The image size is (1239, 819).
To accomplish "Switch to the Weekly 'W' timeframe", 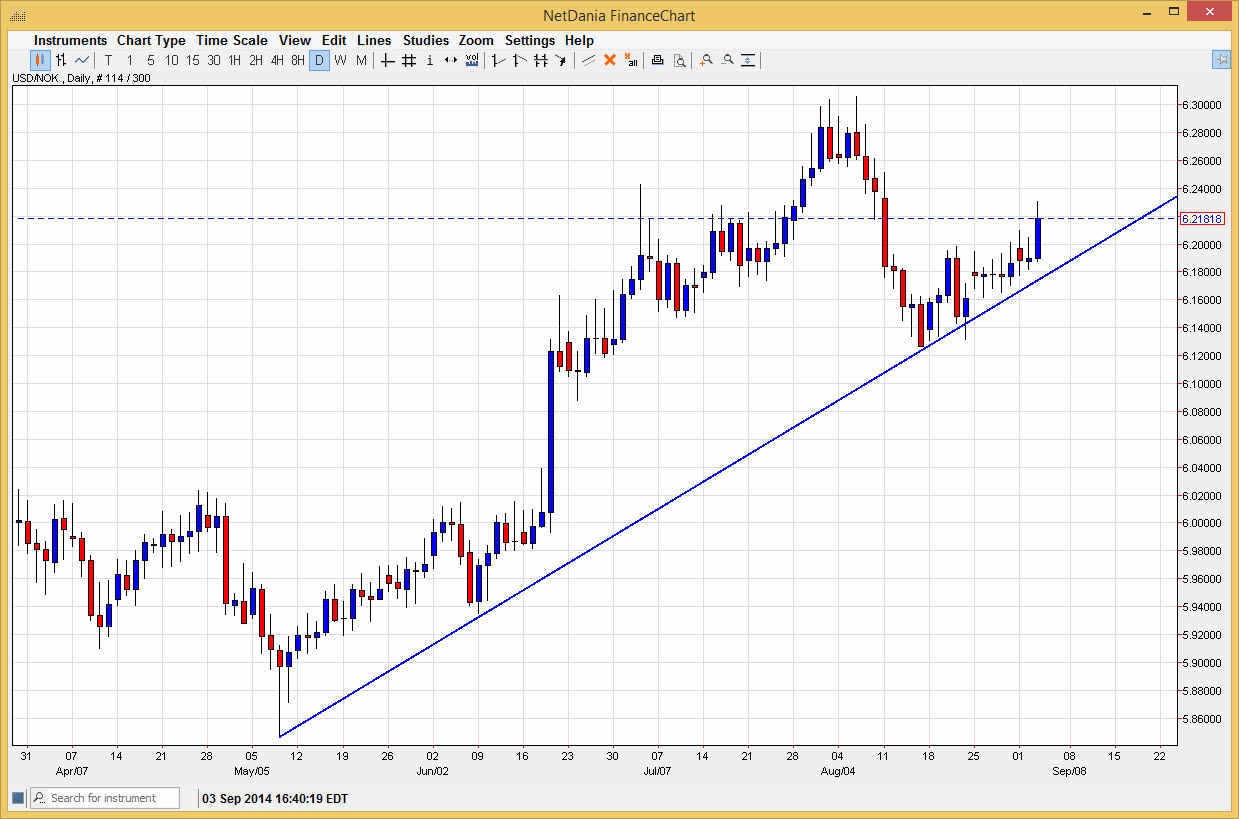I will coord(340,61).
